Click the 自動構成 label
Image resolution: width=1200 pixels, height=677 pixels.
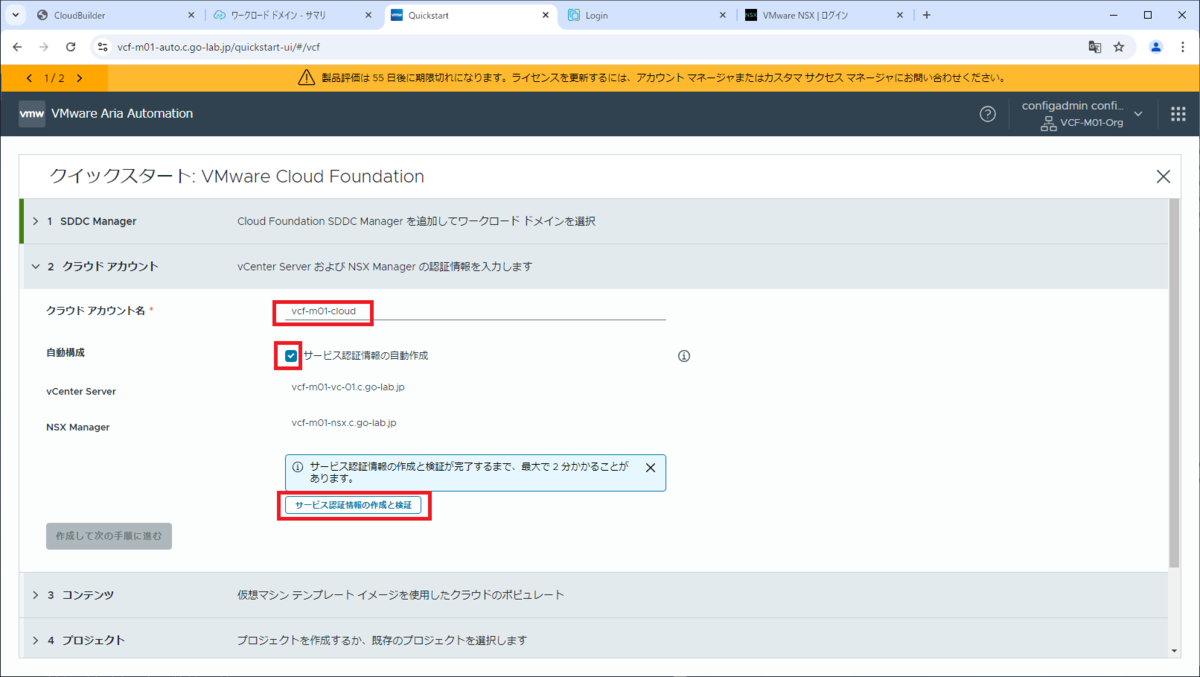(x=66, y=353)
